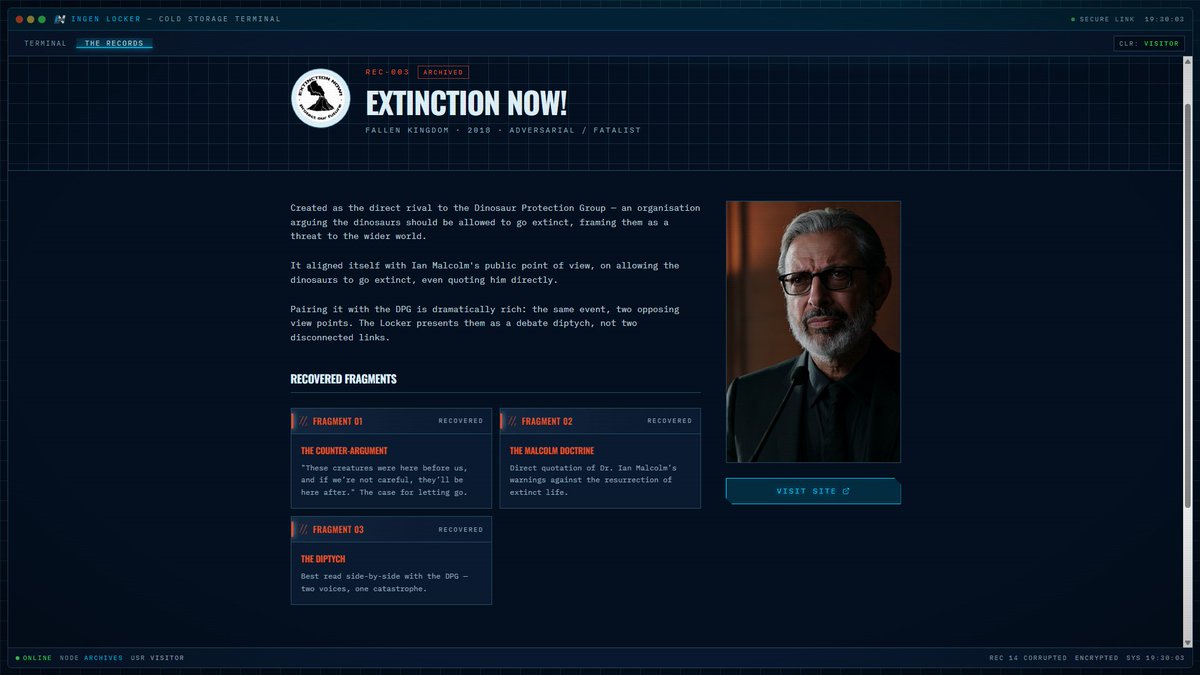
Task: Open the Fragment 03 card header
Action: click(x=391, y=529)
